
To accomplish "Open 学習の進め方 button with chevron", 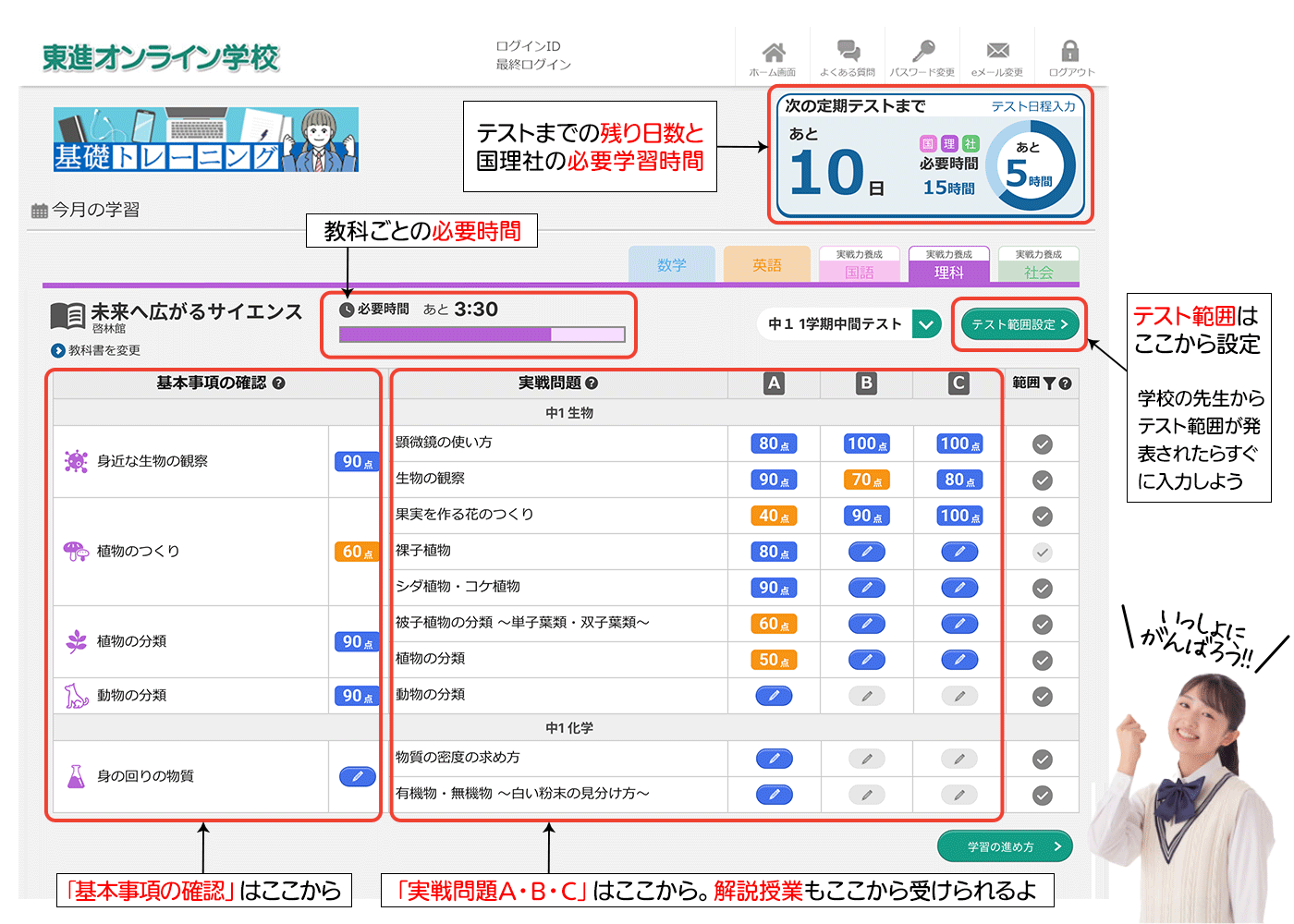I will pos(1005,846).
